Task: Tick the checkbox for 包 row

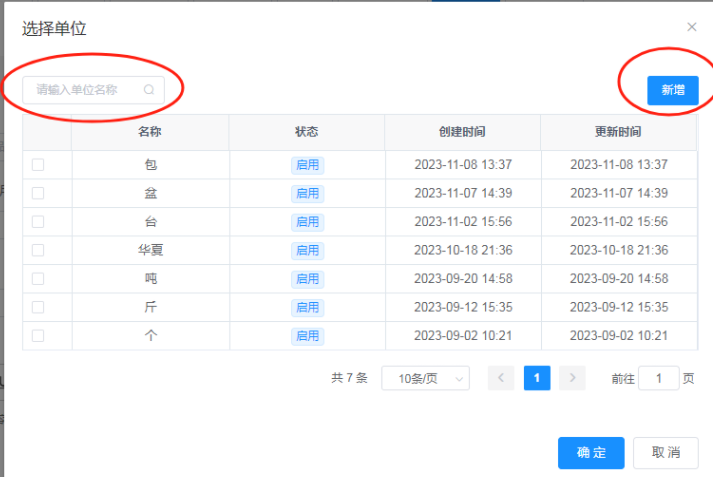Action: [38, 165]
